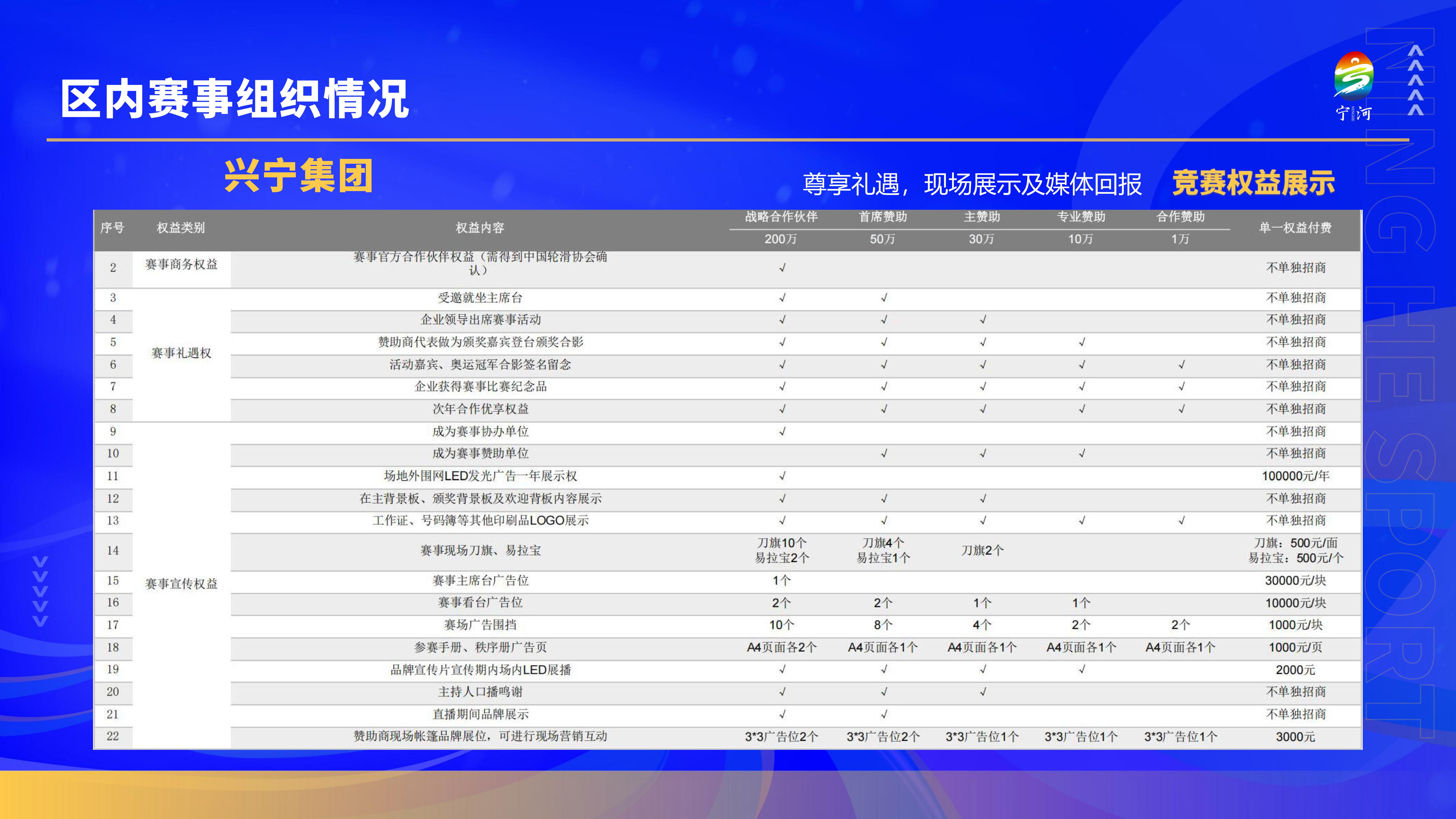Click the 参赛手册、秩序册广告页 row text
Screen dimensions: 1456x819
[480, 648]
